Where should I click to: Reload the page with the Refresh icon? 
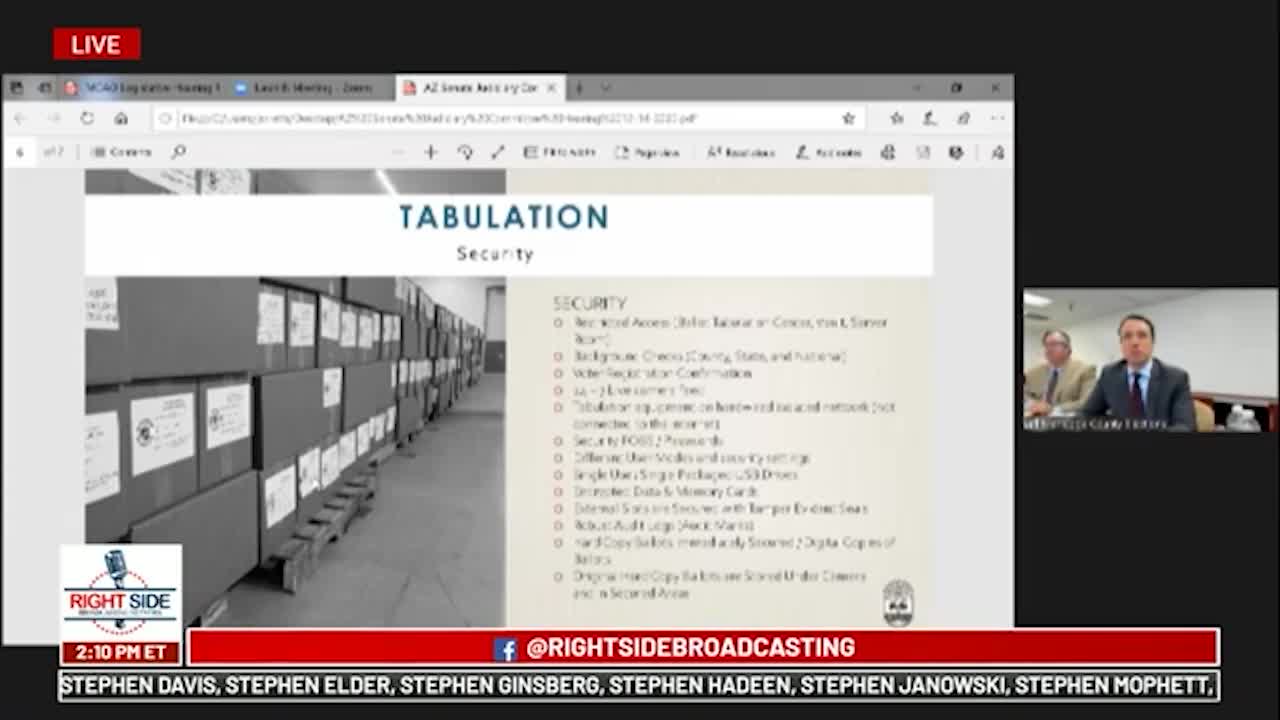(87, 118)
